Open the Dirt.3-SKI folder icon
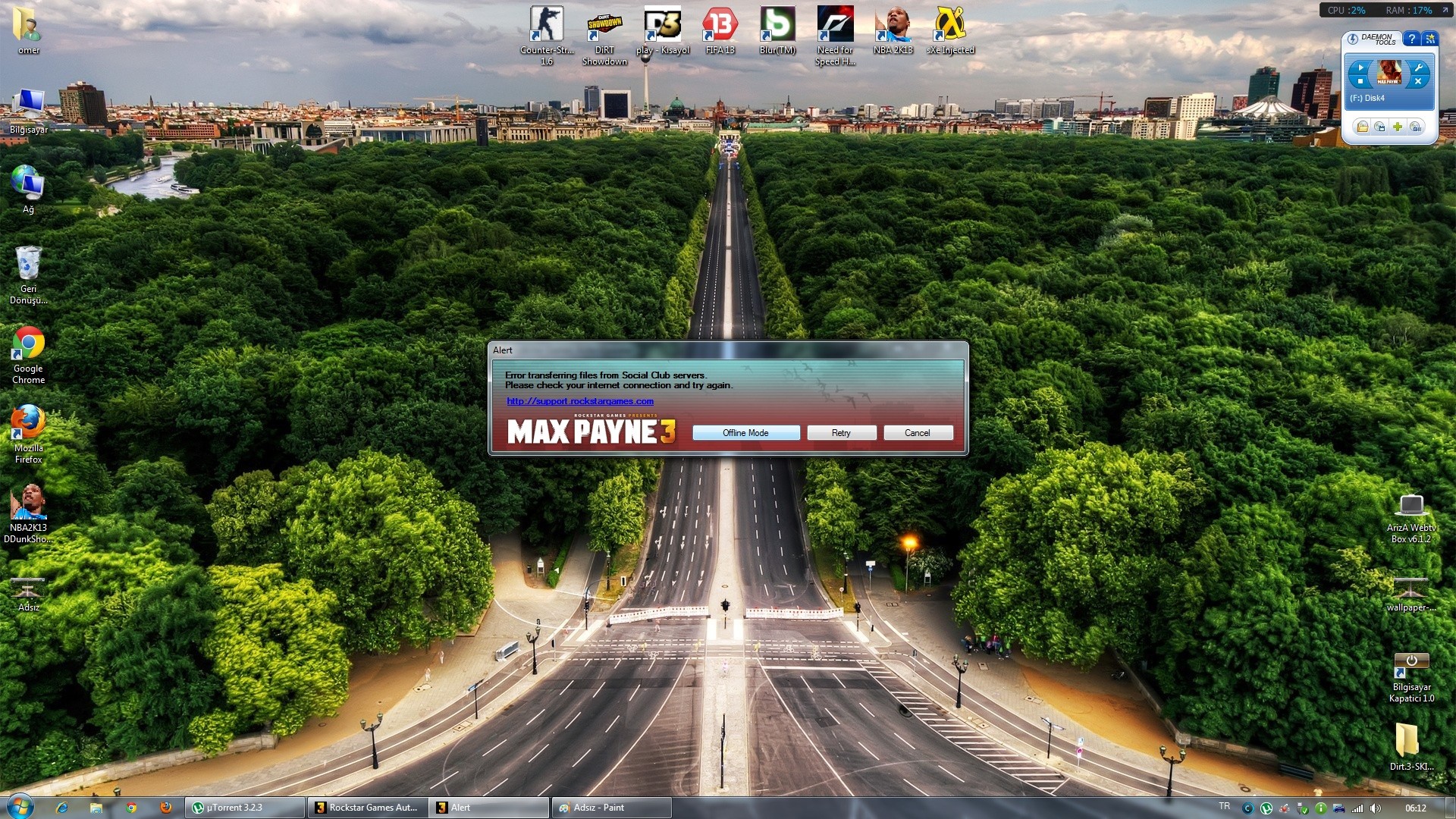 1411,745
